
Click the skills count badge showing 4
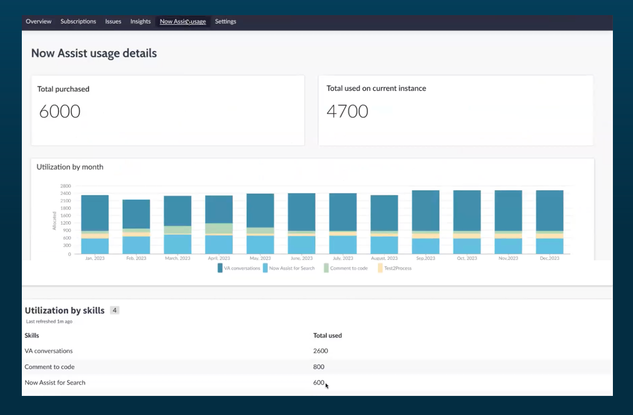(114, 311)
